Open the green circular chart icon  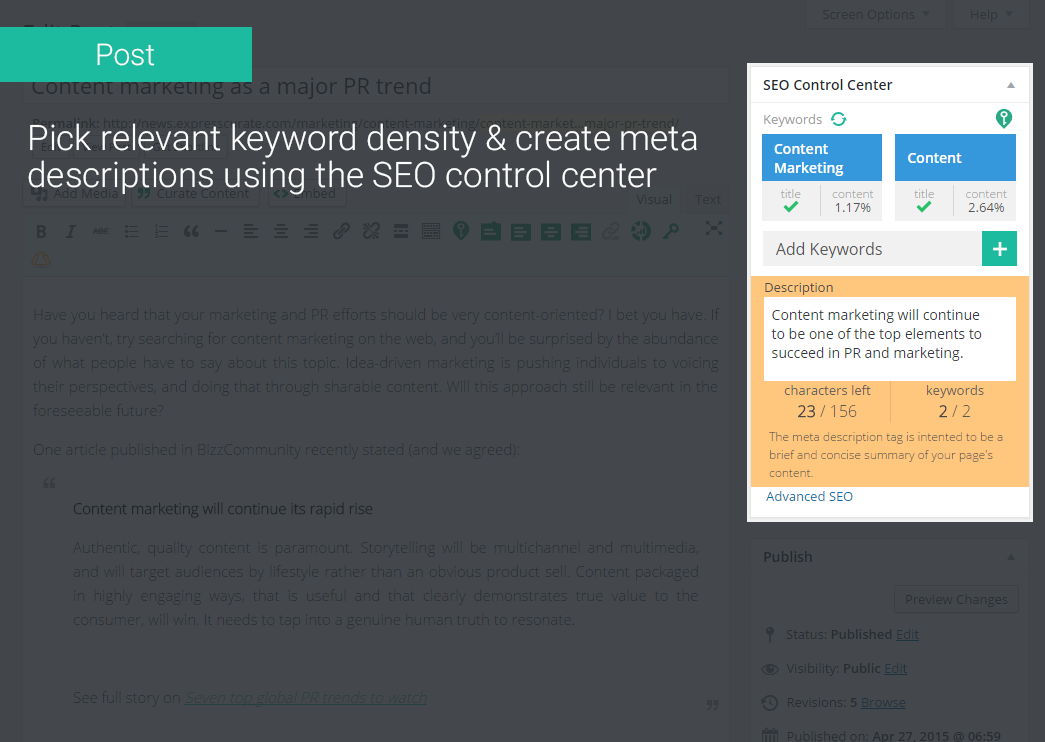(x=640, y=231)
